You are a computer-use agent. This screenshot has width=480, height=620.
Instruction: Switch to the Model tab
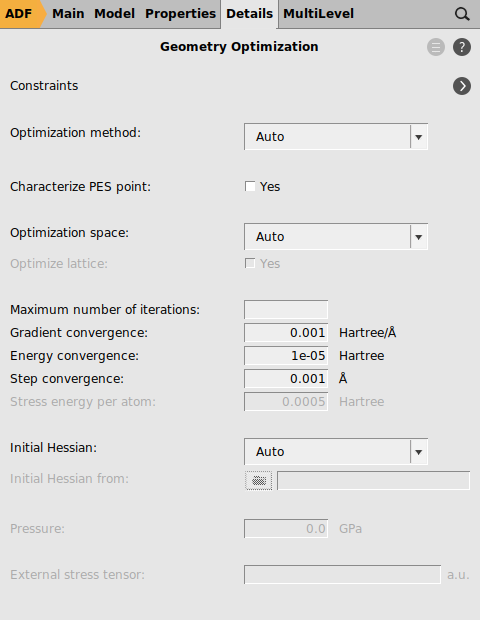click(x=114, y=14)
